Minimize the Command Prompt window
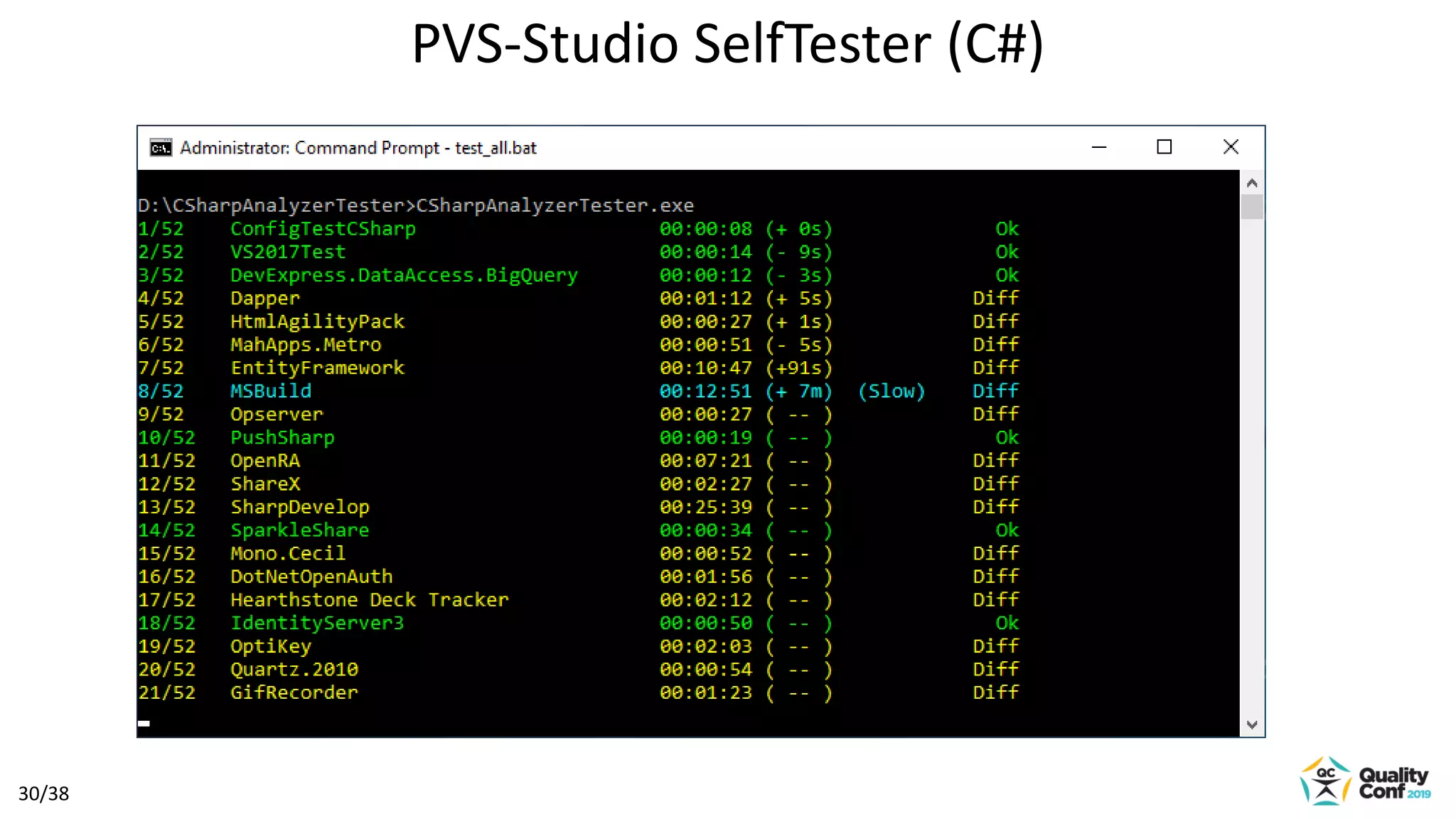 pyautogui.click(x=1099, y=147)
